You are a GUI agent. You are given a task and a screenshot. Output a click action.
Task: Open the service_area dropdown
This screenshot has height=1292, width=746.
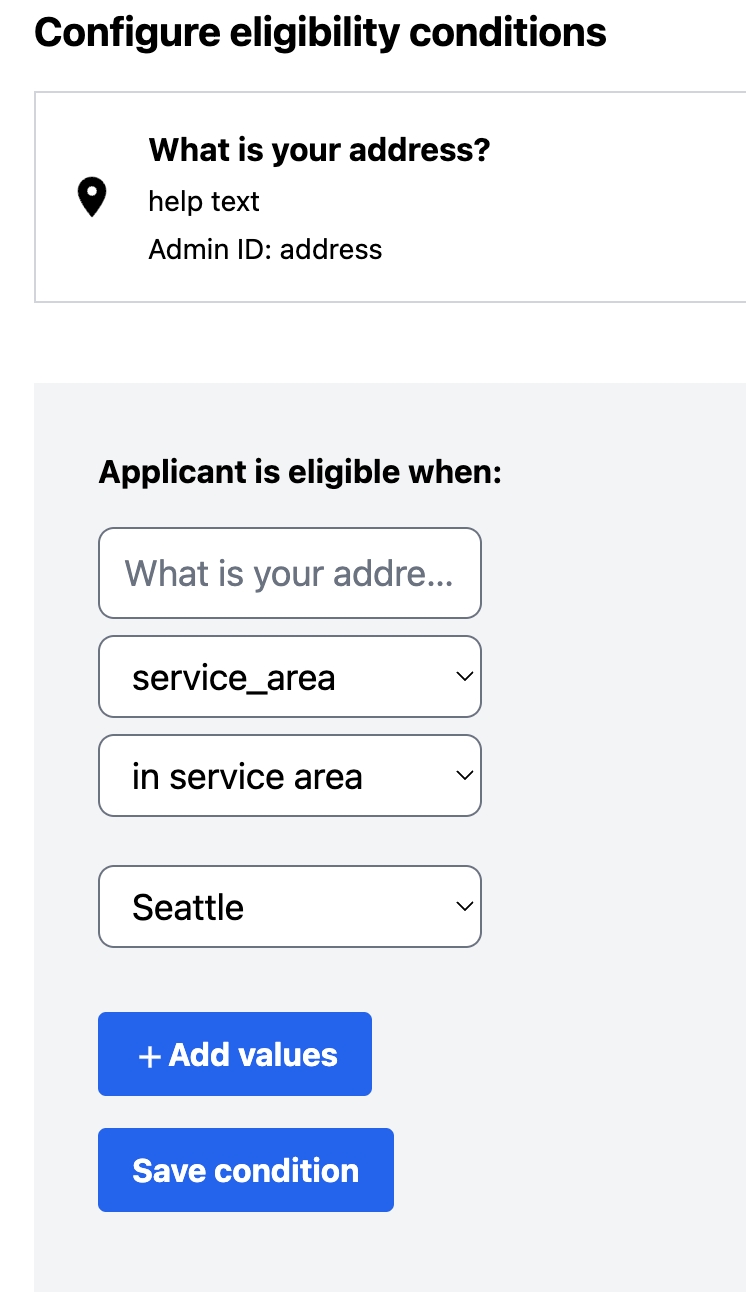point(289,677)
